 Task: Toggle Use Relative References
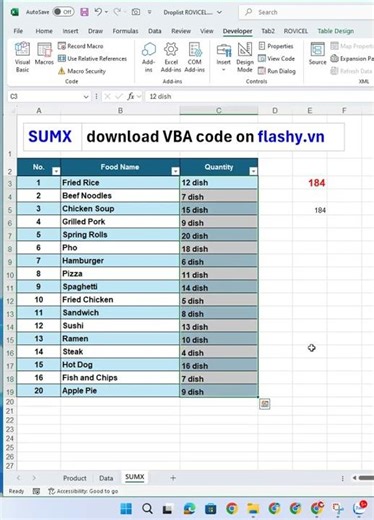pos(92,59)
